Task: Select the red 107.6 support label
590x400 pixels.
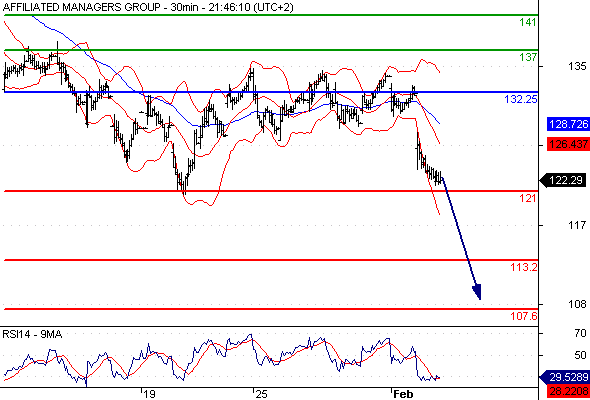Action: point(524,316)
